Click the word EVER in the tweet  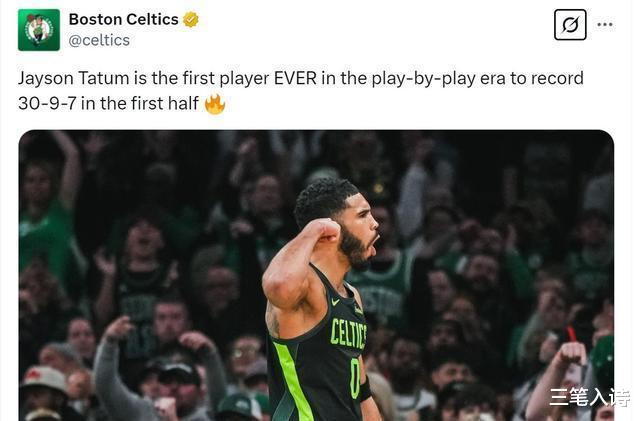click(x=295, y=78)
